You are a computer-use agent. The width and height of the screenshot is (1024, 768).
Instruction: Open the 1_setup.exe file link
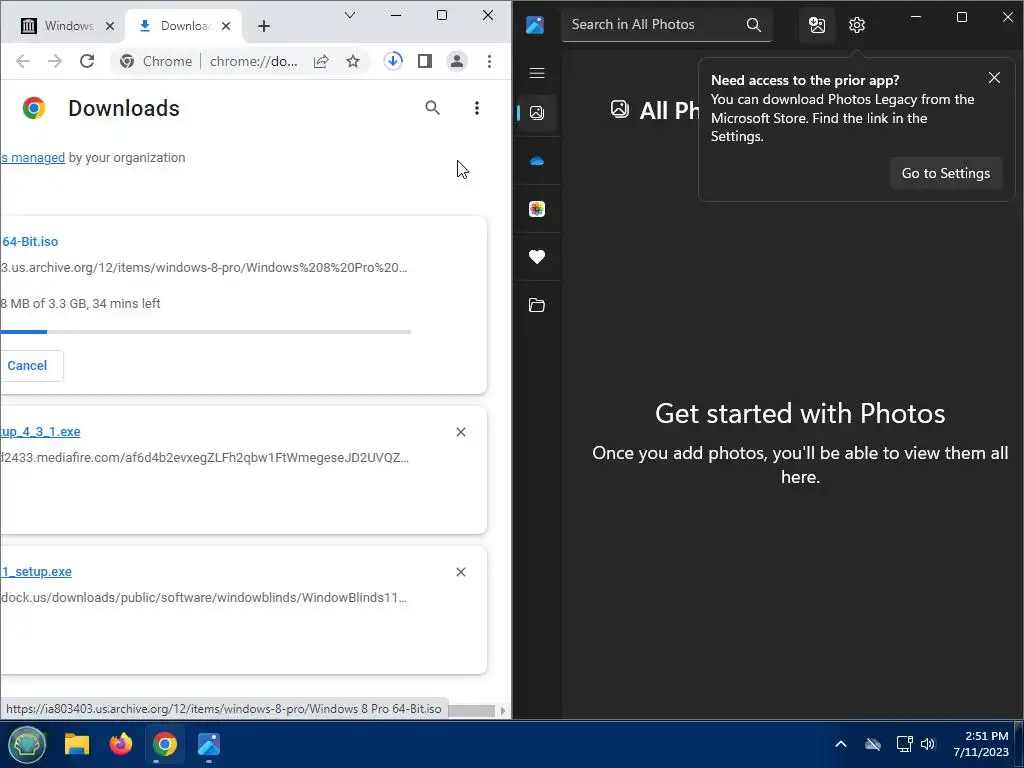(37, 572)
